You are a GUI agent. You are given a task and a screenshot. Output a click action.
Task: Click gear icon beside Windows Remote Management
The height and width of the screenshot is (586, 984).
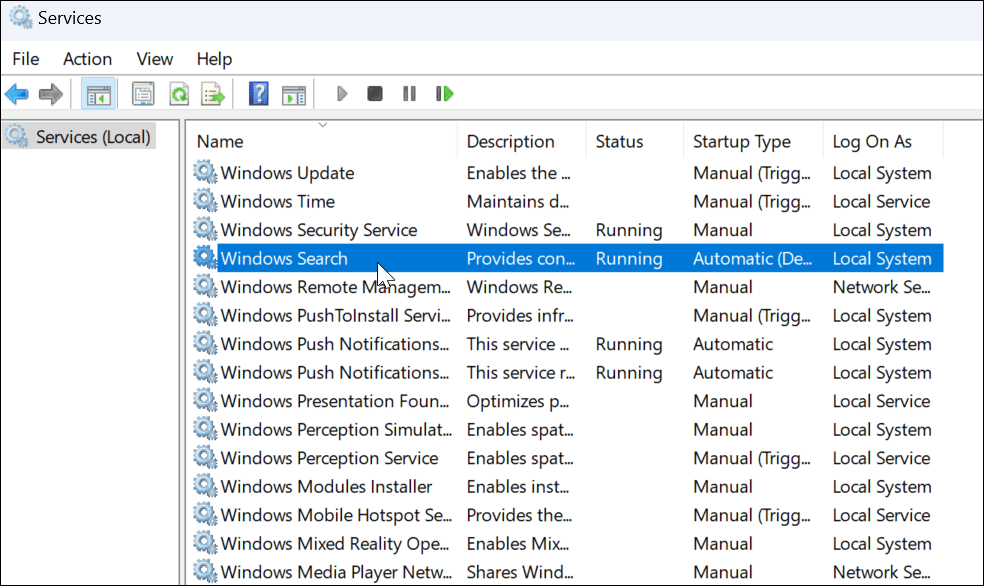point(205,286)
